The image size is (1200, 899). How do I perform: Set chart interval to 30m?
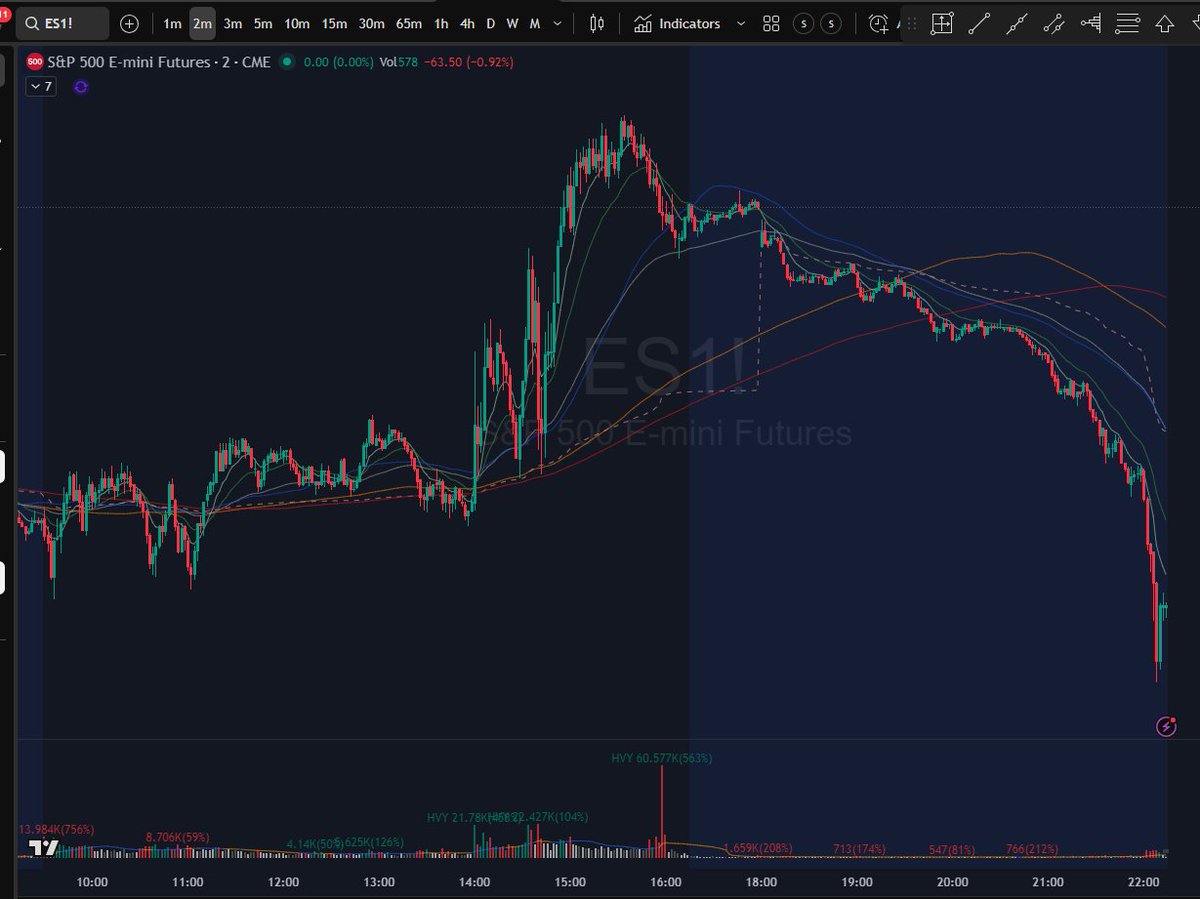(371, 23)
